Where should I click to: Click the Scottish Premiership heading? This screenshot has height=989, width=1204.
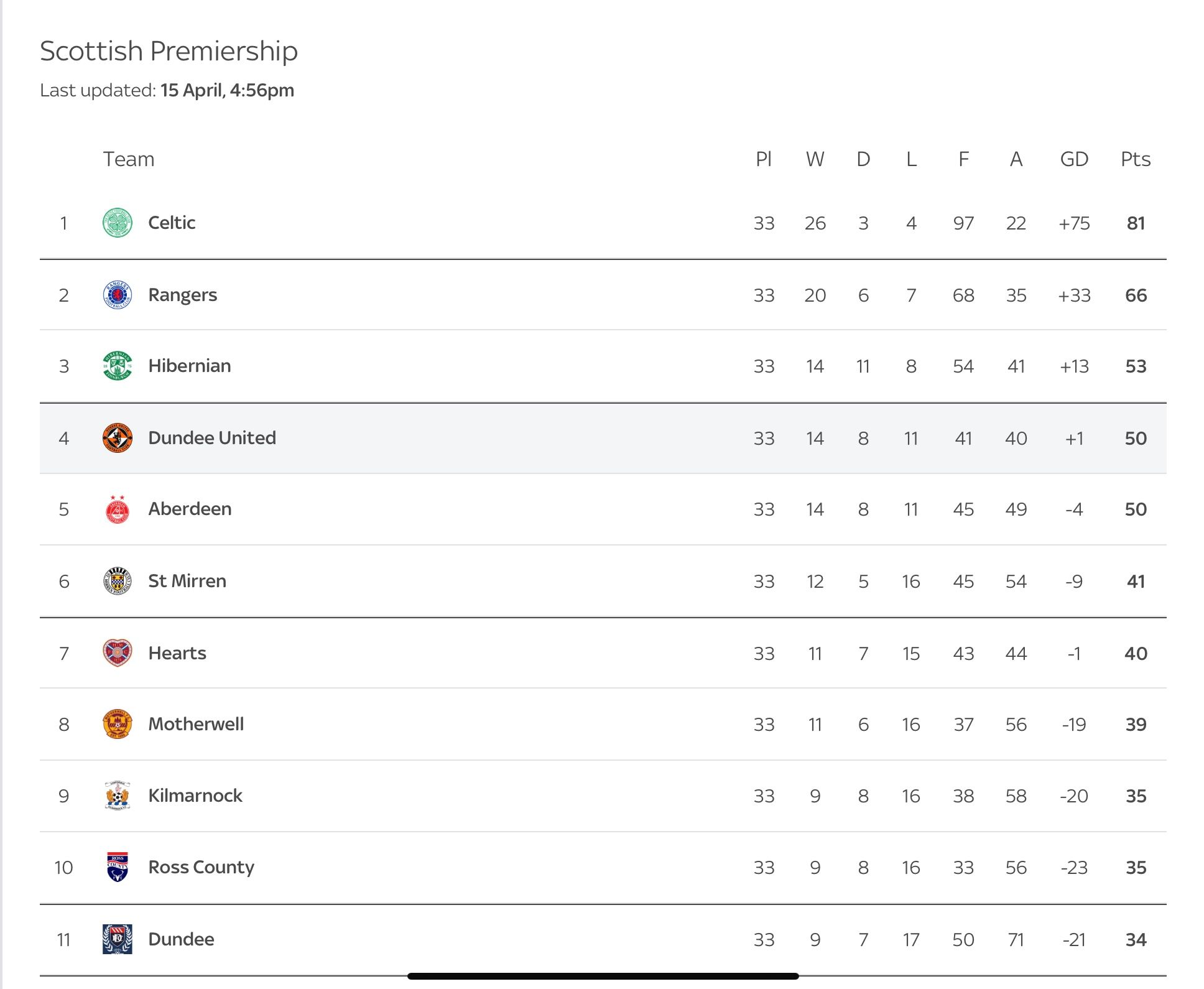pos(169,51)
